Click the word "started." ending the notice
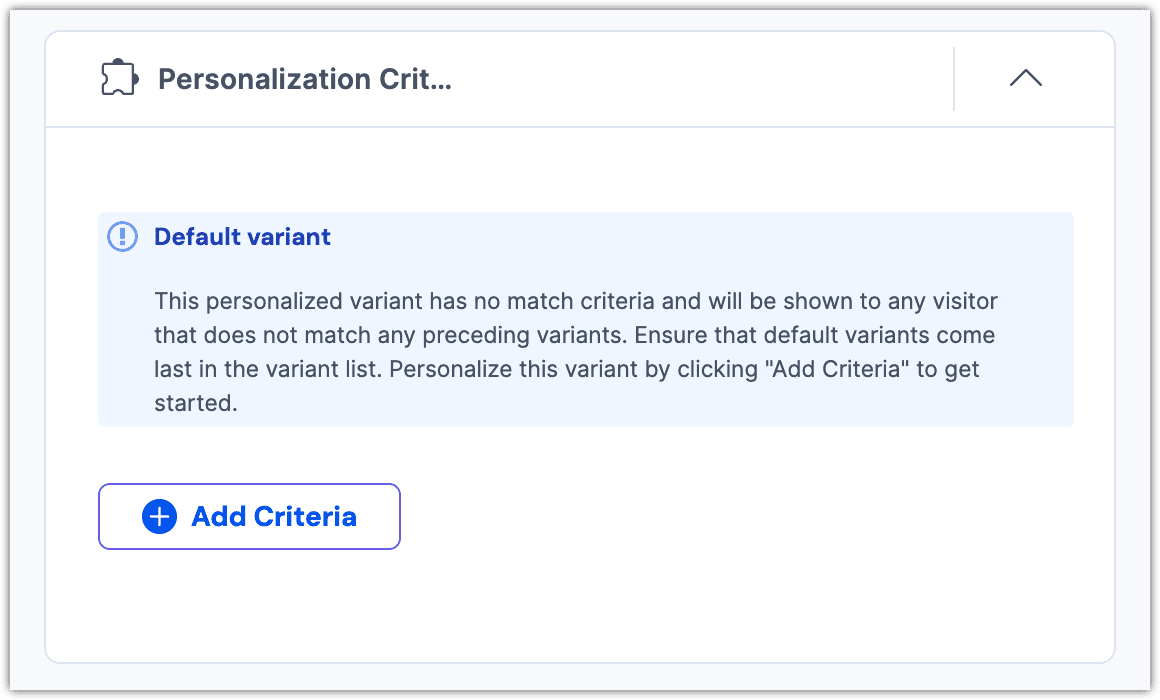The height and width of the screenshot is (700, 1160). (196, 404)
